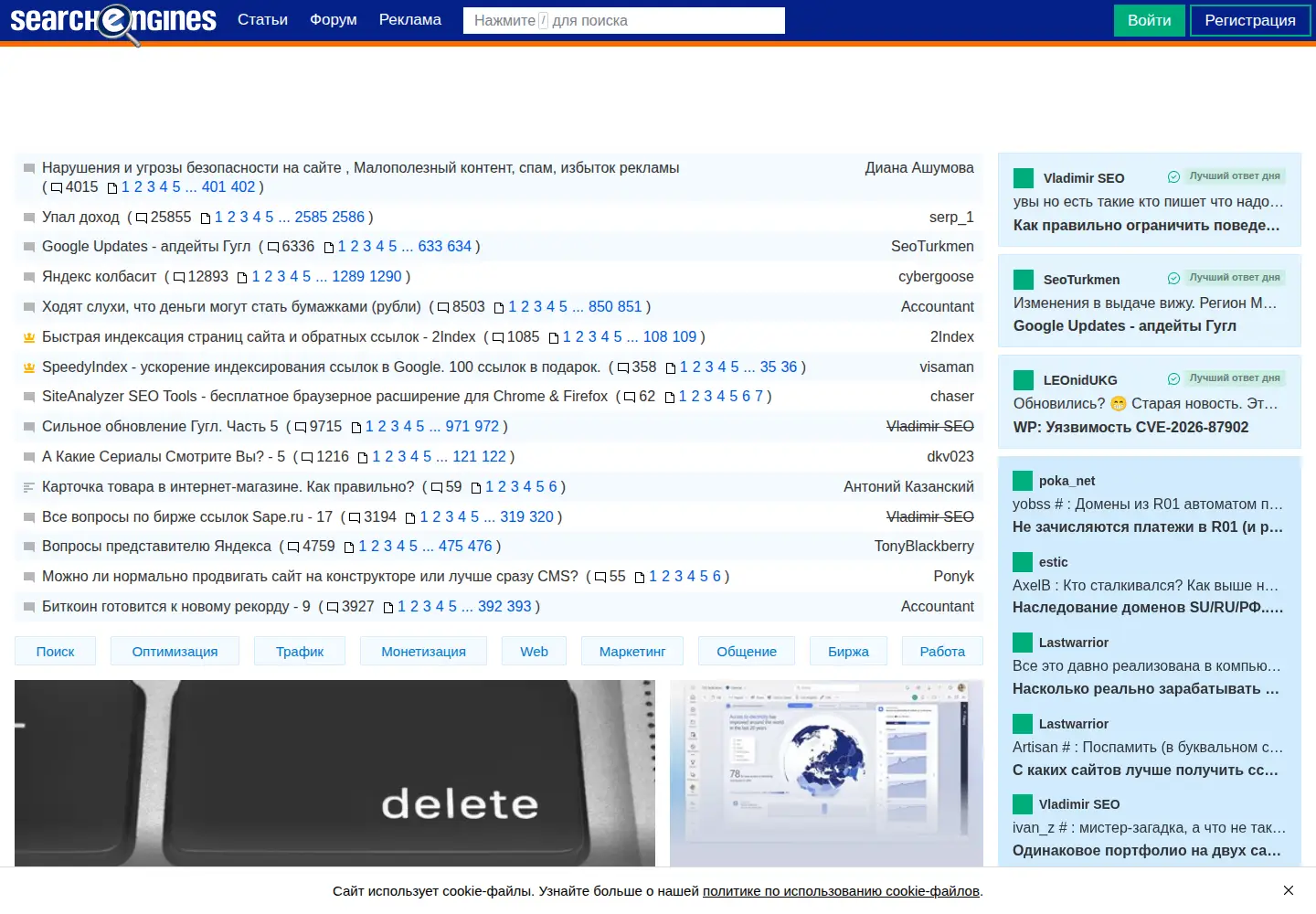Click the Регистрация button
Screen dimensions: 1316x914
(1249, 20)
